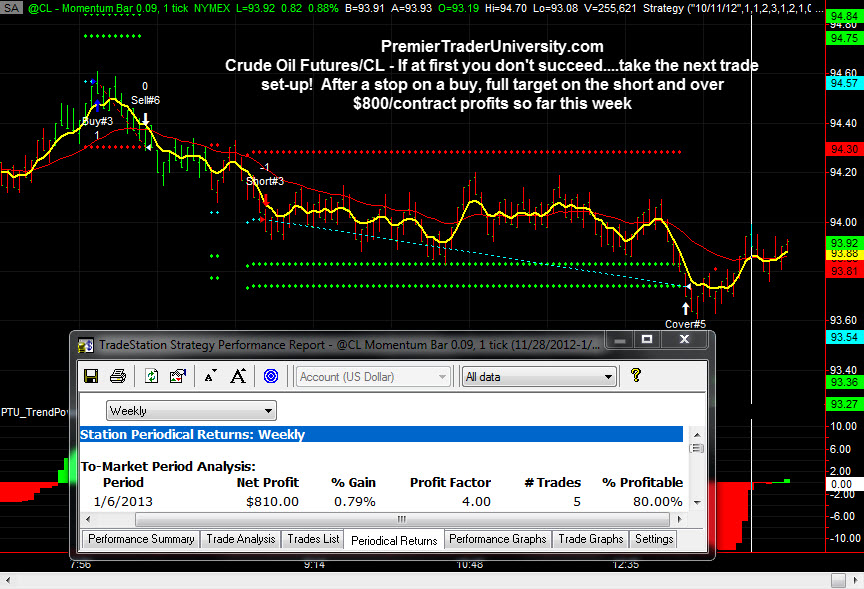Click the Cover#5 trade marker on chart
864x589 pixels.
click(x=685, y=324)
